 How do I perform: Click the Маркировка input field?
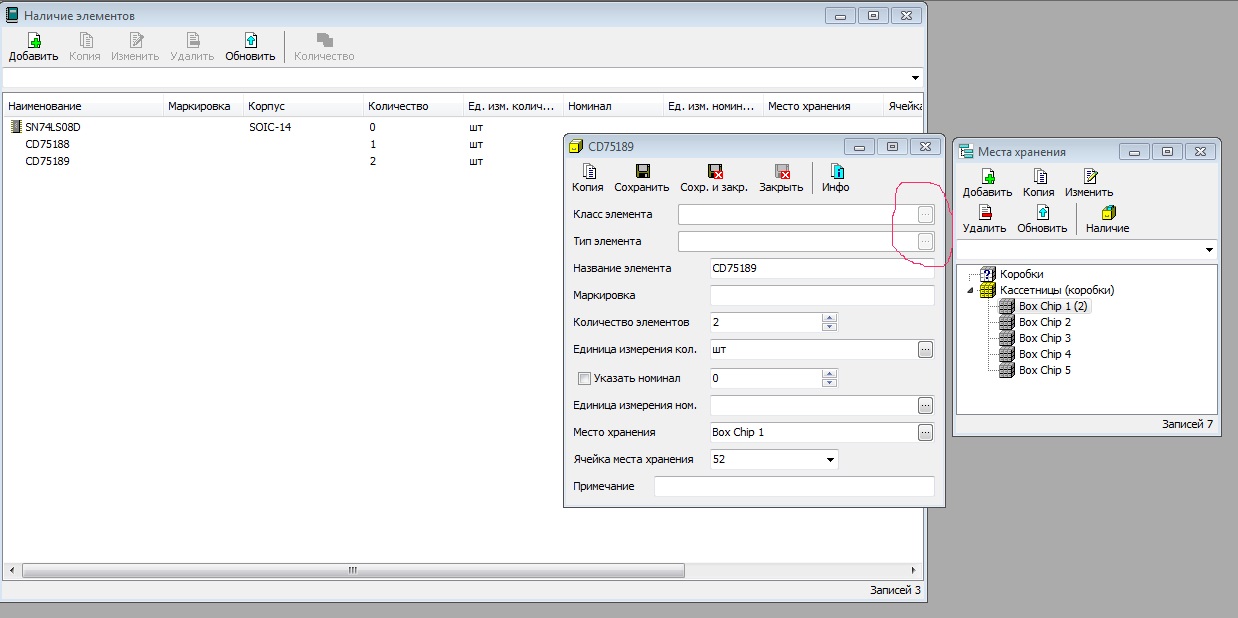(x=822, y=295)
